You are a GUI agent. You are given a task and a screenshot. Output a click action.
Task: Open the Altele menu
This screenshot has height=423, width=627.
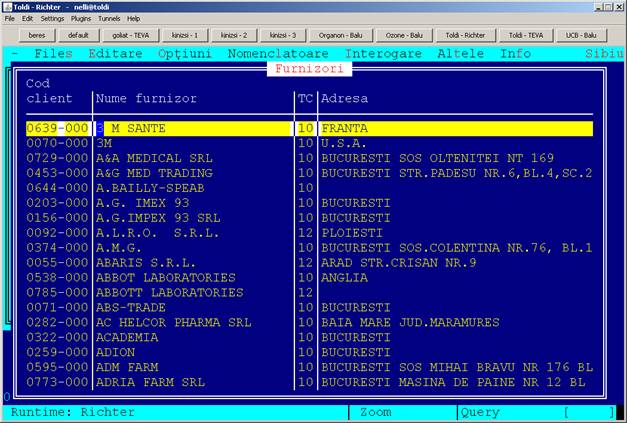pyautogui.click(x=461, y=54)
